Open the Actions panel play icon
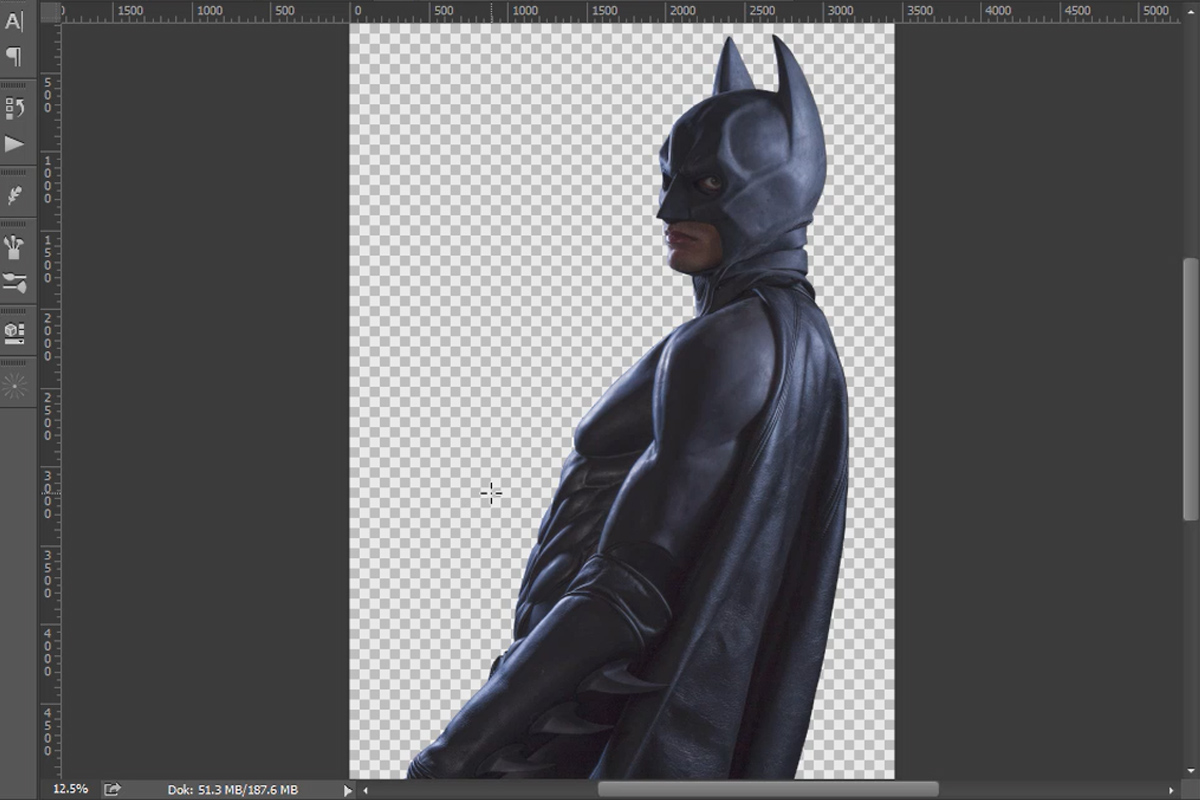 14,144
